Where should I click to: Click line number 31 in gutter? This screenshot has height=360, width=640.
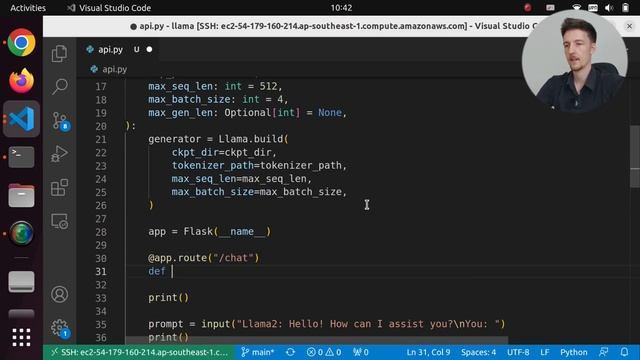101,271
